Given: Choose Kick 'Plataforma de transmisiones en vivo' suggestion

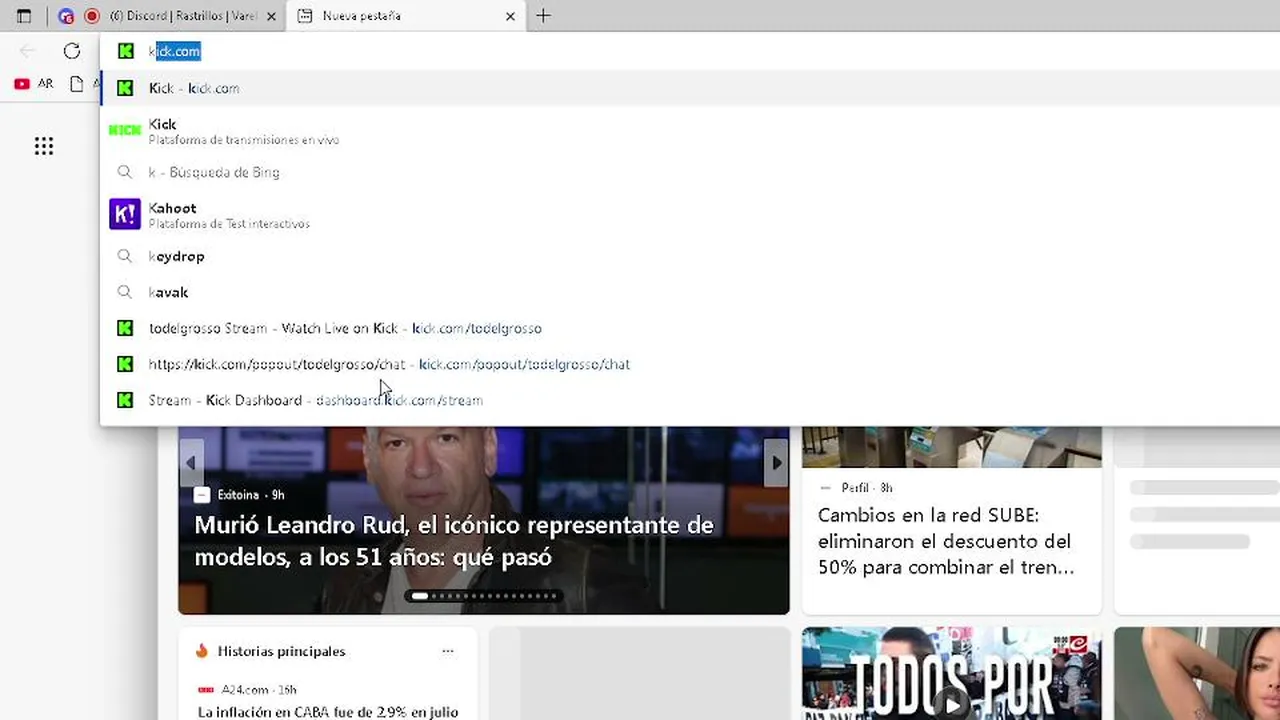Looking at the screenshot, I should [690, 131].
